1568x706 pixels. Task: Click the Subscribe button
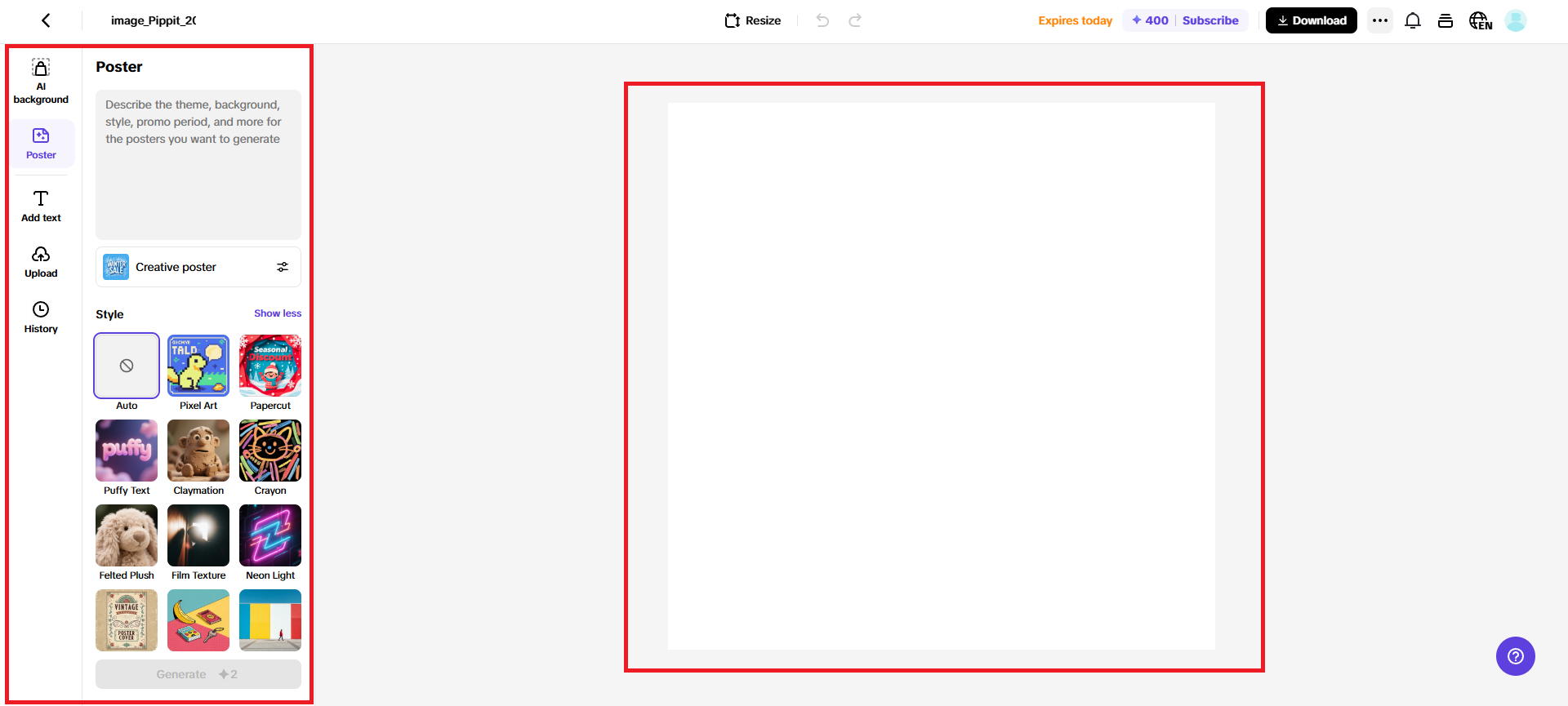pos(1210,20)
